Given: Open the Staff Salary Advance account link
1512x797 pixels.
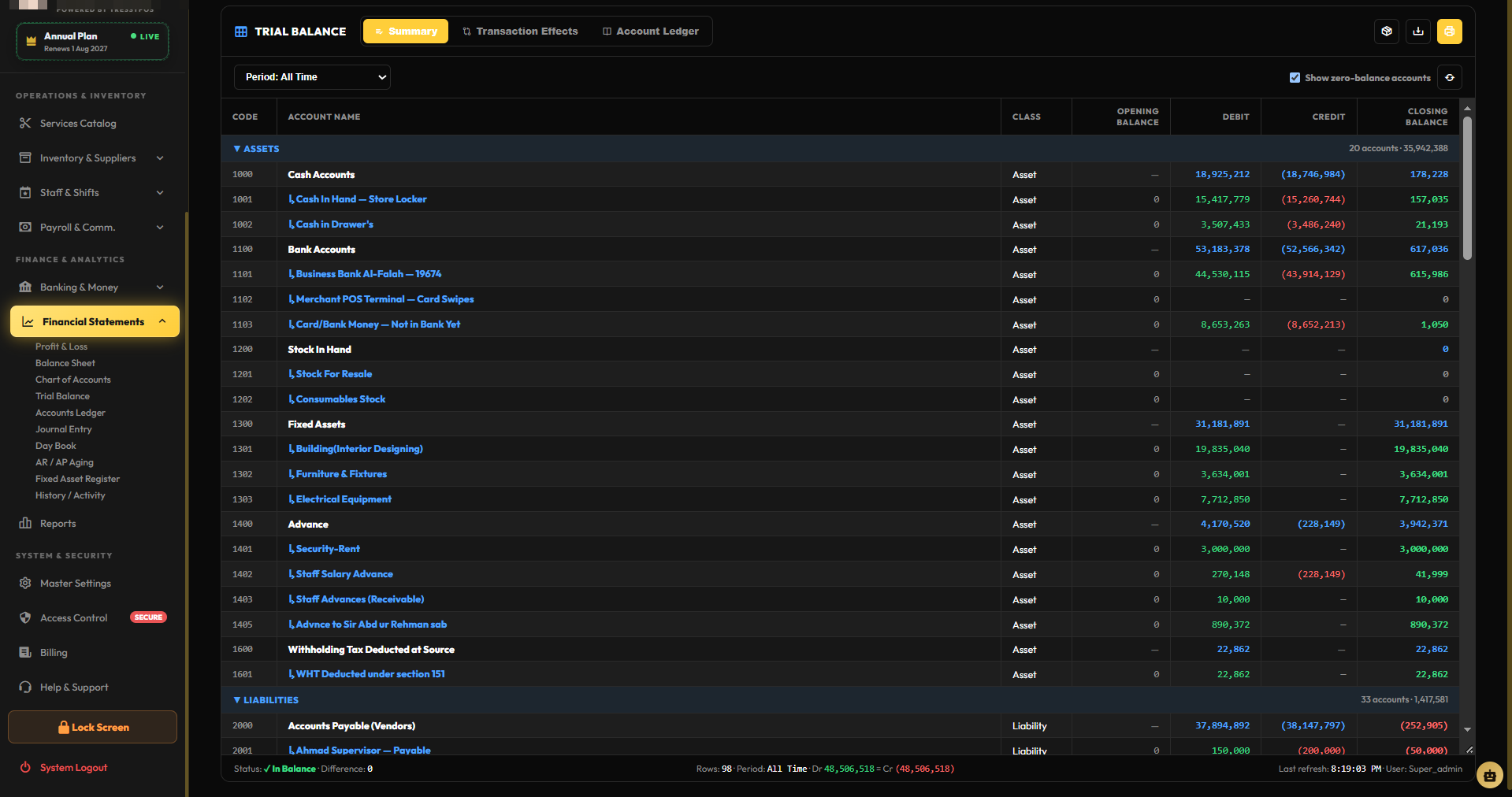Looking at the screenshot, I should pos(344,574).
